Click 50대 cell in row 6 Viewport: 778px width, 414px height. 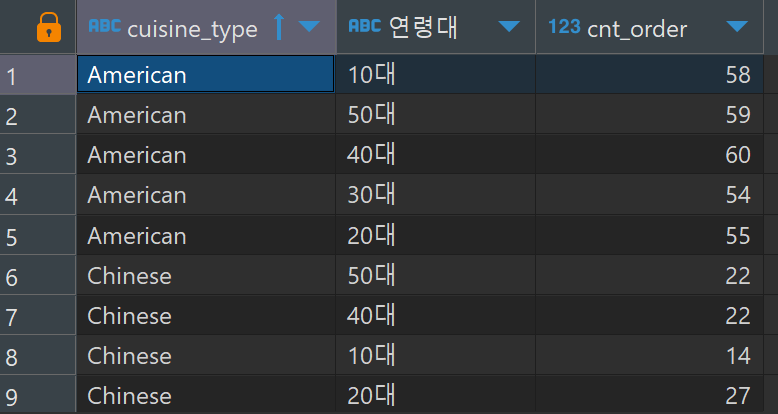pyautogui.click(x=436, y=276)
